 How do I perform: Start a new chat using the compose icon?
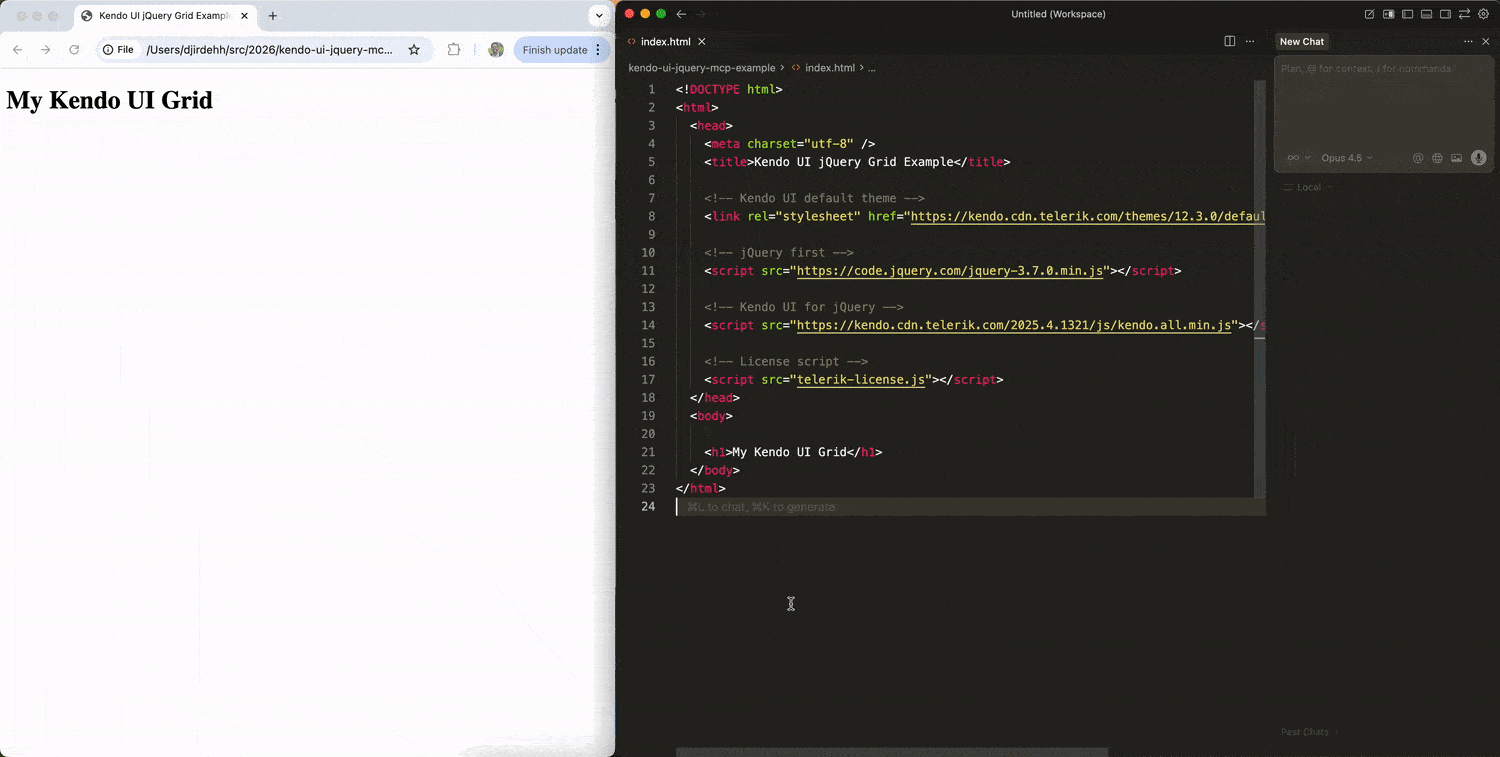(x=1370, y=14)
